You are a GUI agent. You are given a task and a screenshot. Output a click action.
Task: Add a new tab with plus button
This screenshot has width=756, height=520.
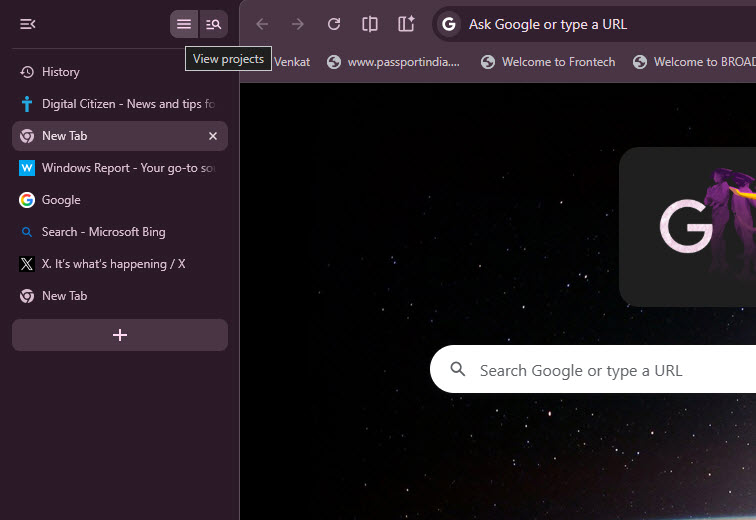(120, 335)
